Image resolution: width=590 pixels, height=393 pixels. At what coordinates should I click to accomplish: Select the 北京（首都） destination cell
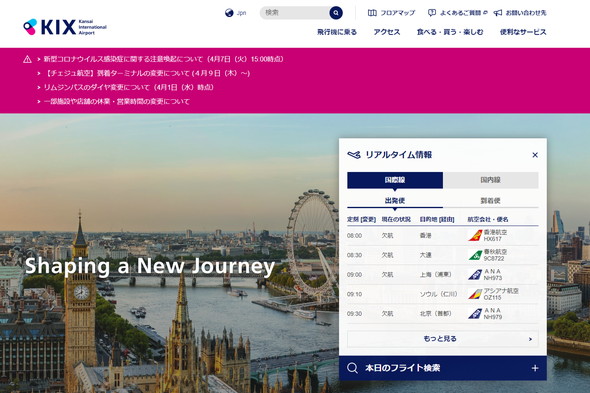435,314
